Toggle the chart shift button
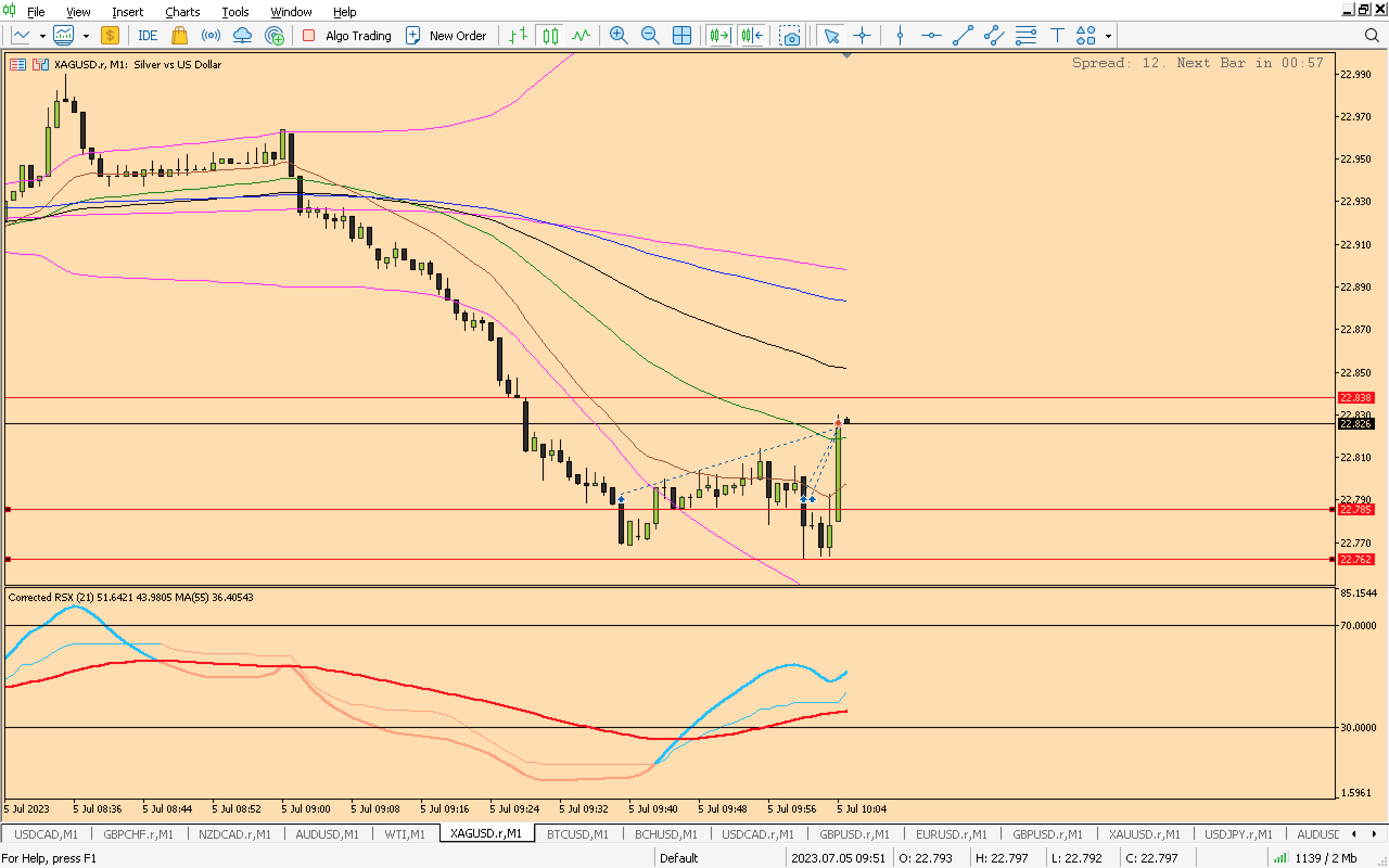 pos(752,36)
